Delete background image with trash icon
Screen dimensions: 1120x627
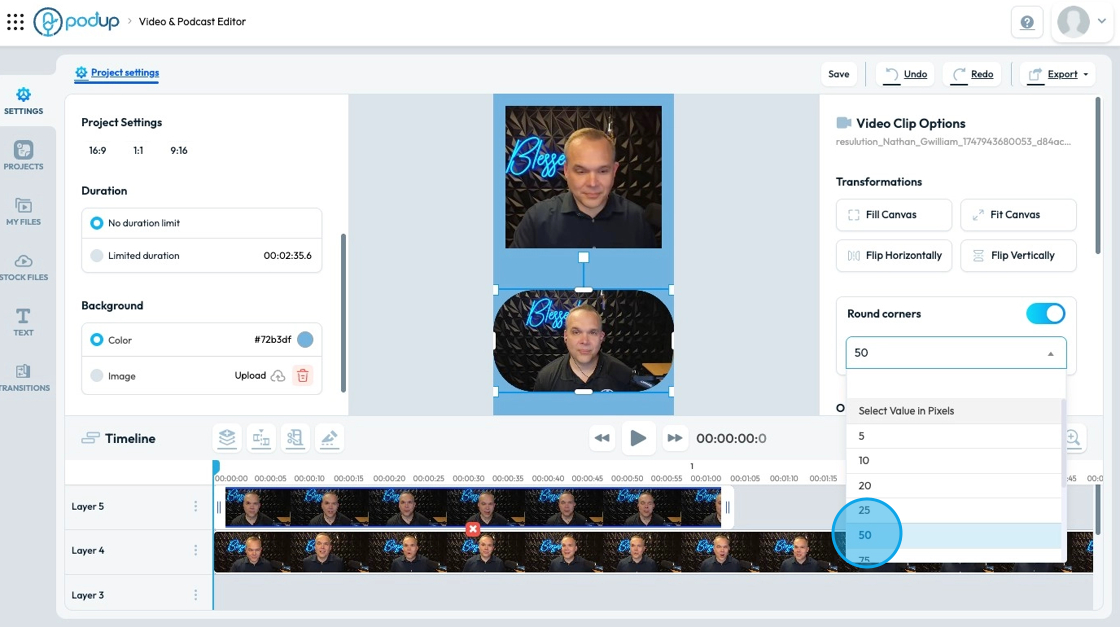pyautogui.click(x=303, y=376)
